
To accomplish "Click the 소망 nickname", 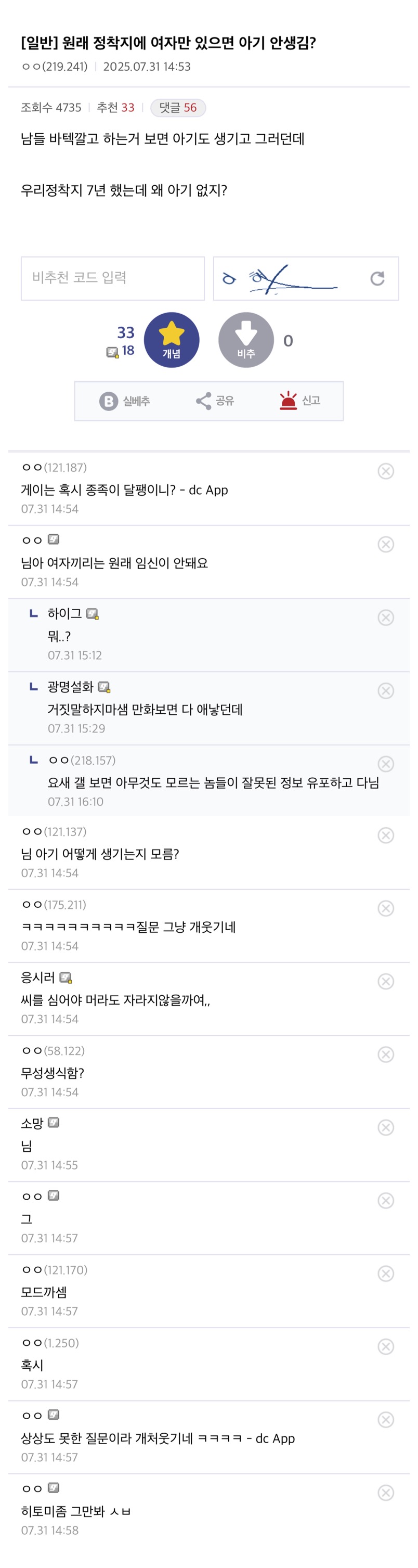I will [x=32, y=1123].
